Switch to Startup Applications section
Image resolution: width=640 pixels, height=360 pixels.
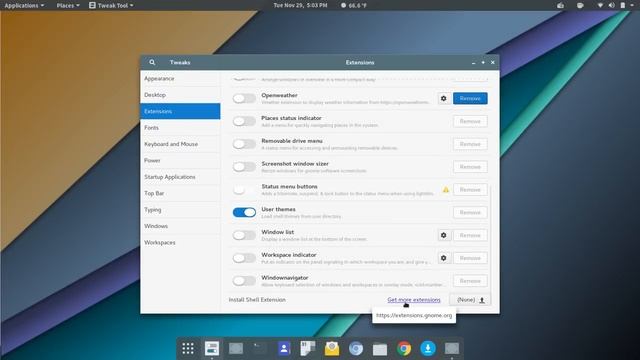point(180,177)
